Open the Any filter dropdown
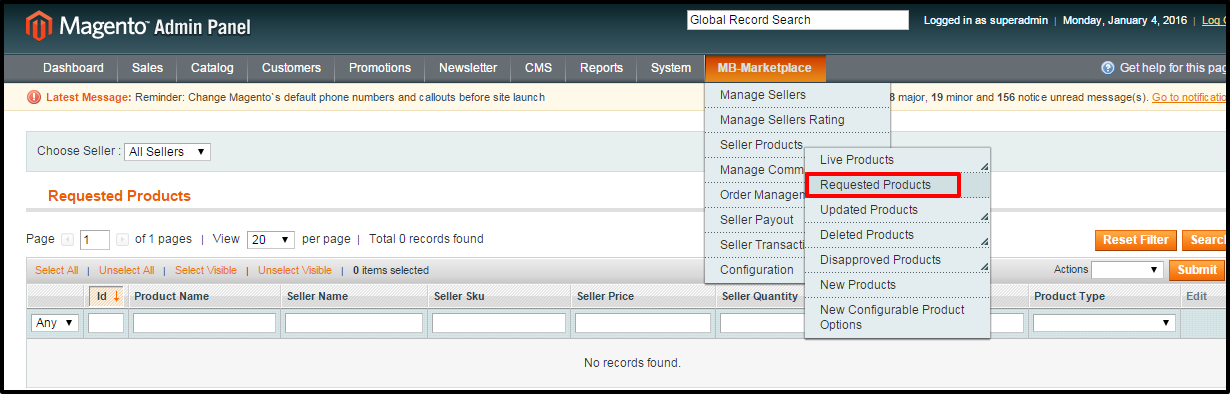The width and height of the screenshot is (1230, 394). click(x=56, y=323)
